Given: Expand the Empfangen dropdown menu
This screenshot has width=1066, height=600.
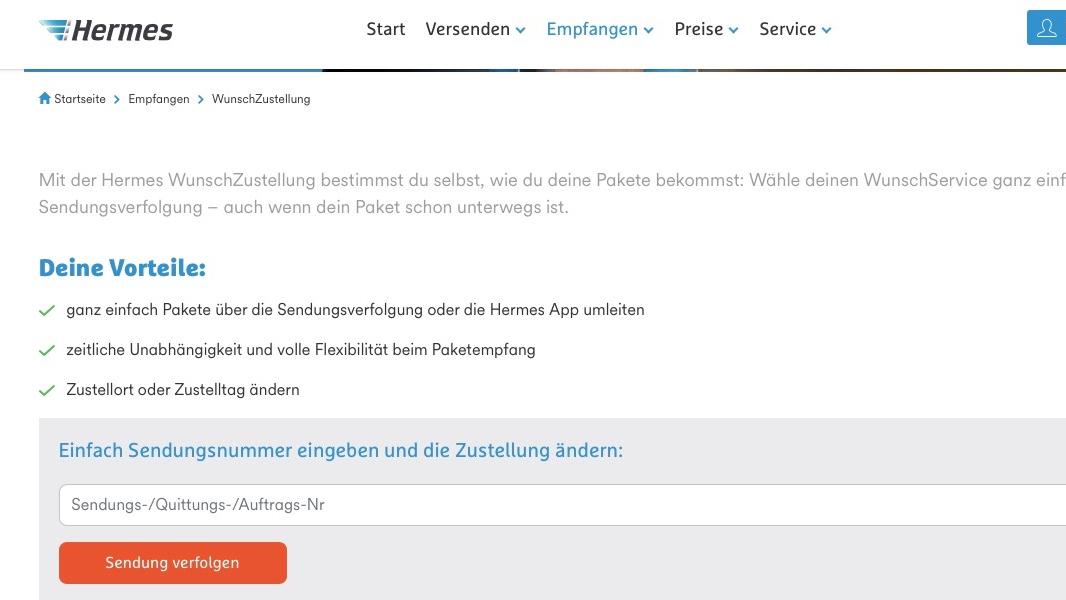Looking at the screenshot, I should 648,30.
